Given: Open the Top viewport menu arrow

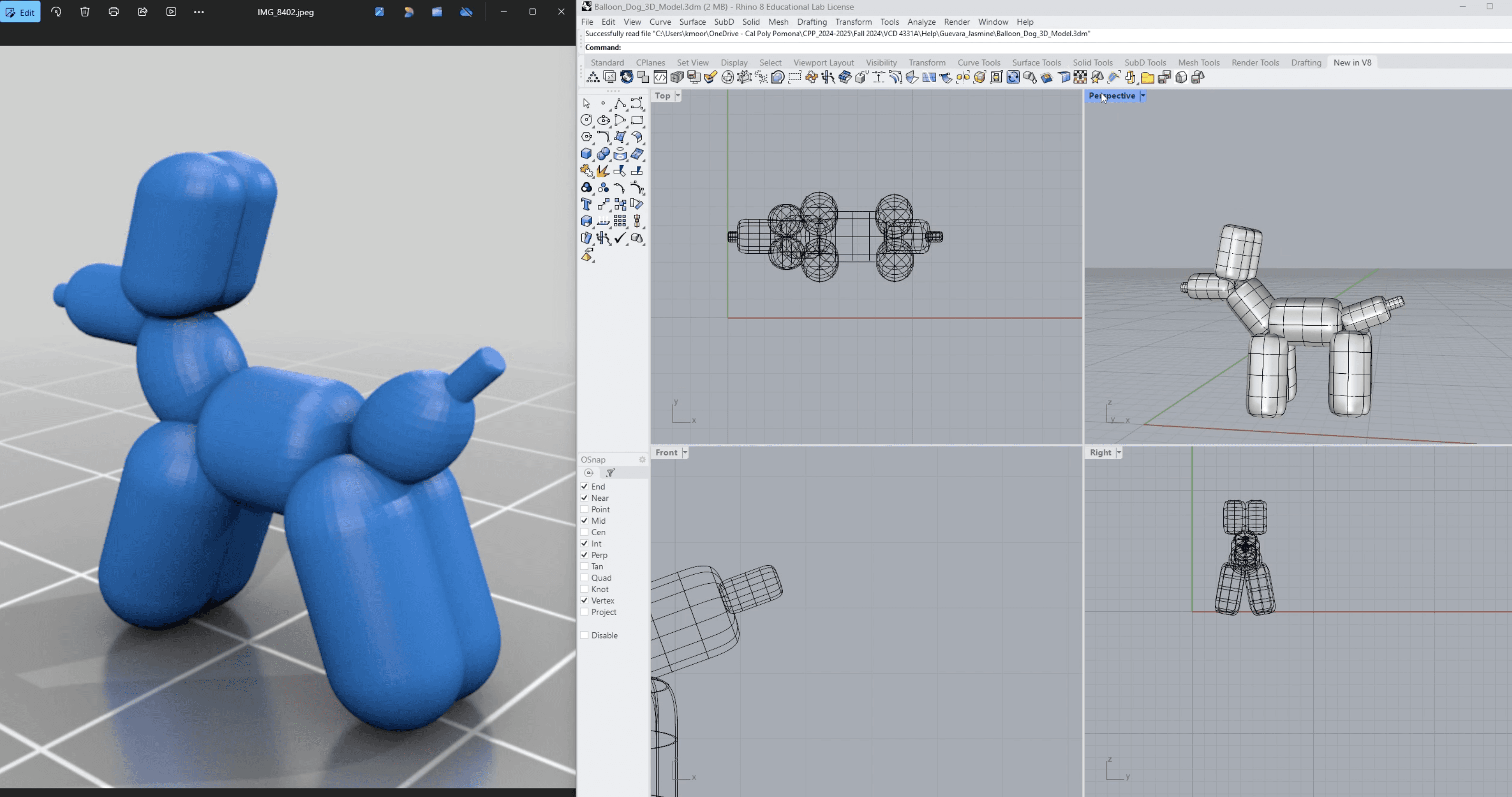Looking at the screenshot, I should coord(678,96).
